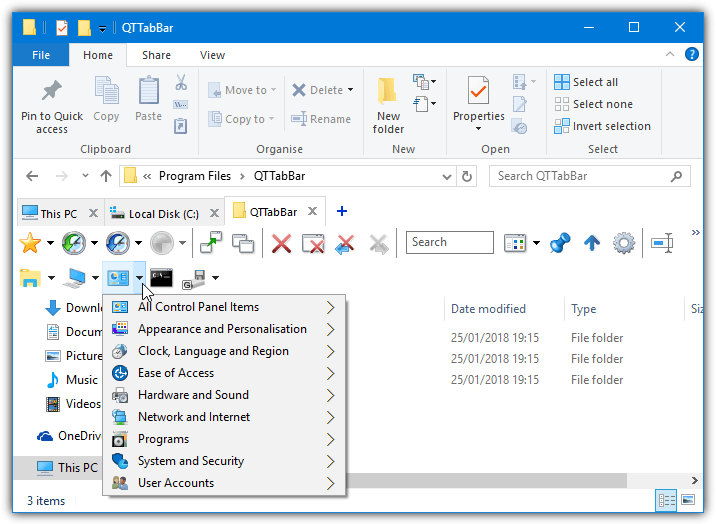Click the clone tab icon with green arrow
Screen dimensions: 716x524
coord(211,242)
